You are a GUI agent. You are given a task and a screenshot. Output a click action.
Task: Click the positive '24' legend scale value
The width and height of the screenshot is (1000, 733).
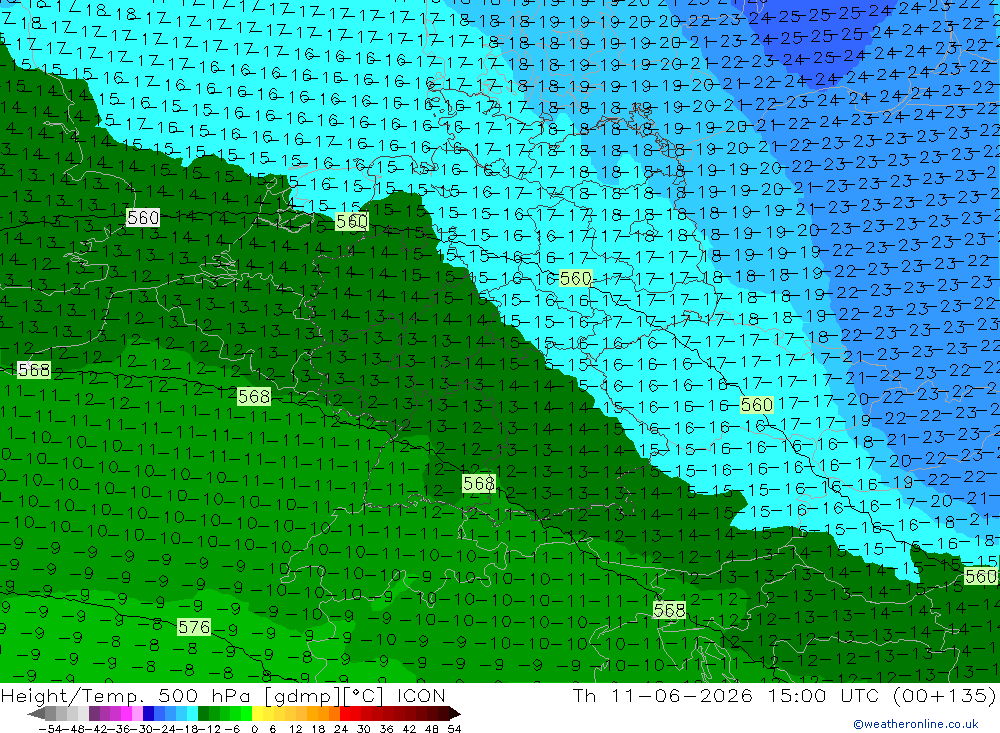click(x=341, y=729)
